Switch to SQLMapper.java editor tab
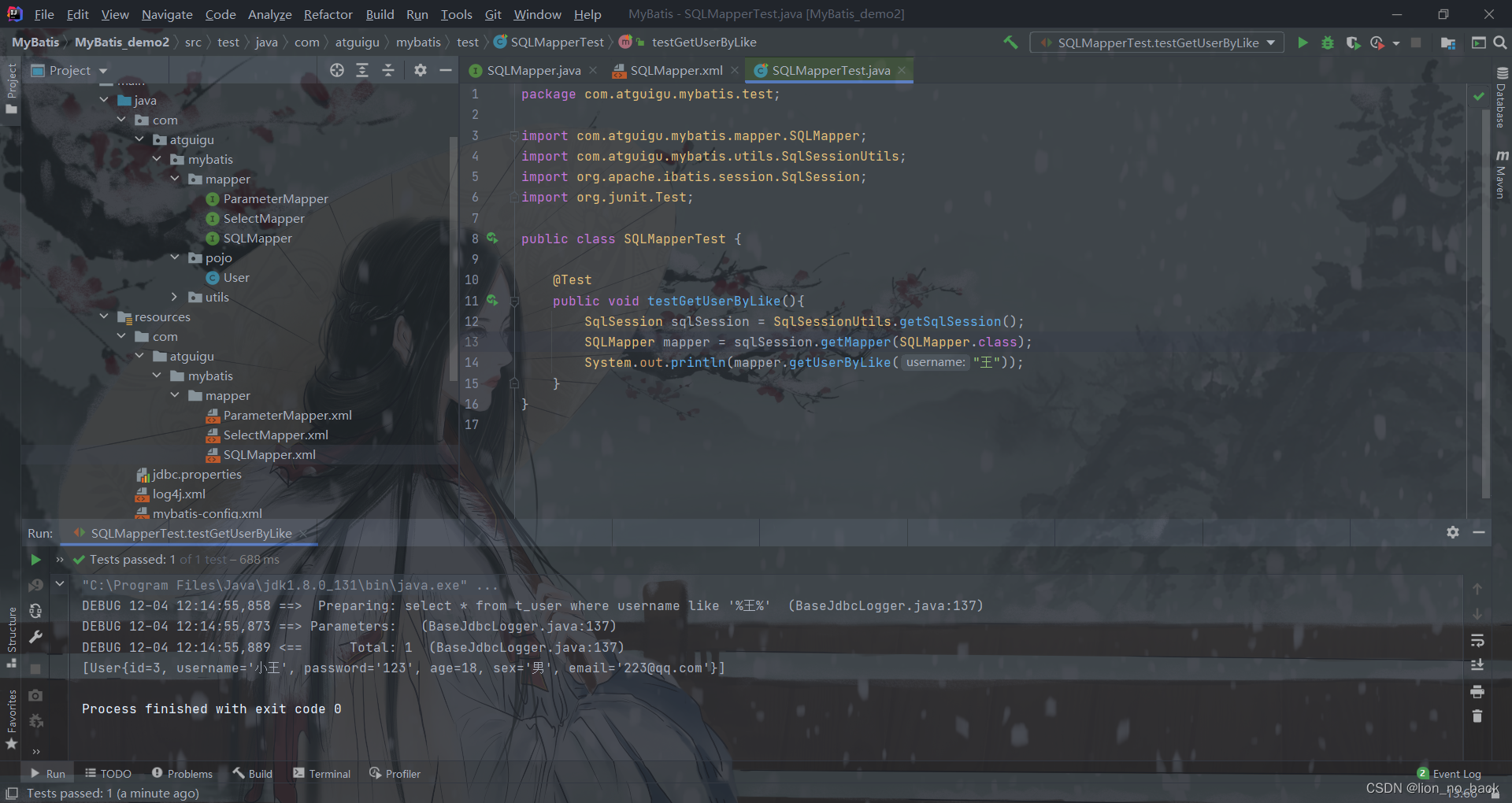Screen dimensions: 1512x803 [533, 70]
